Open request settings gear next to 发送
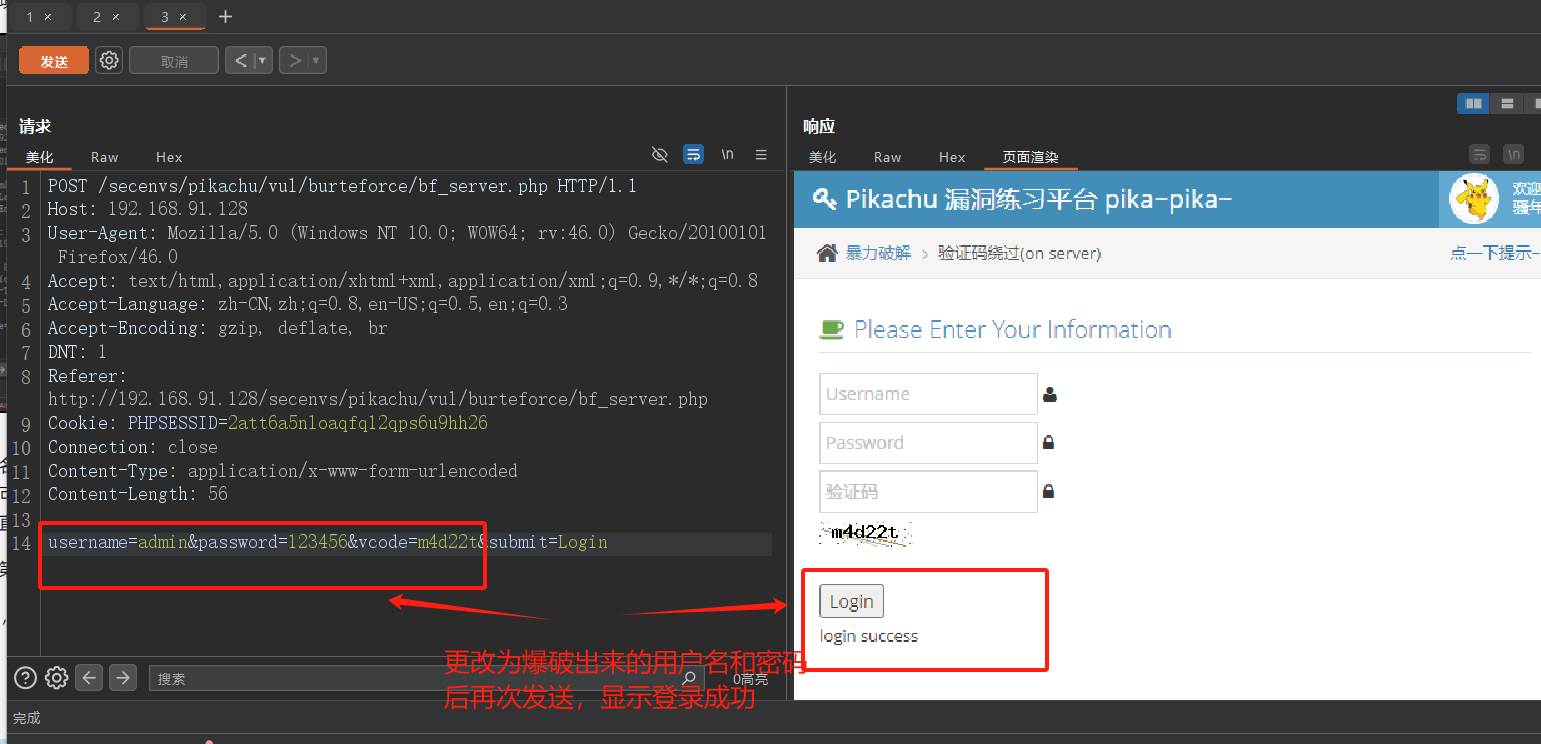Viewport: 1541px width, 744px height. [109, 60]
